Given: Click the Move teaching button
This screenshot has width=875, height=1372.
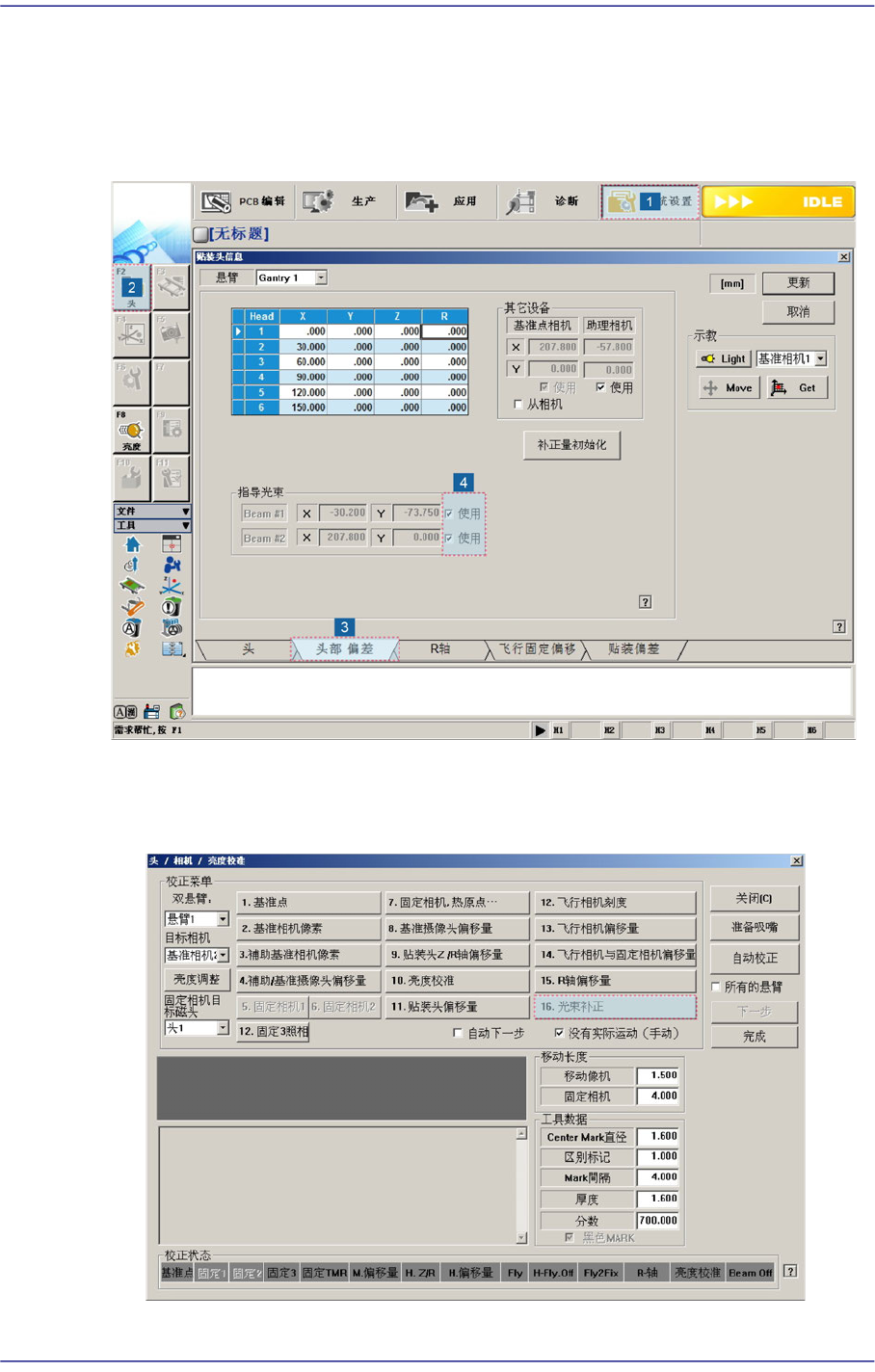Looking at the screenshot, I should click(x=729, y=387).
